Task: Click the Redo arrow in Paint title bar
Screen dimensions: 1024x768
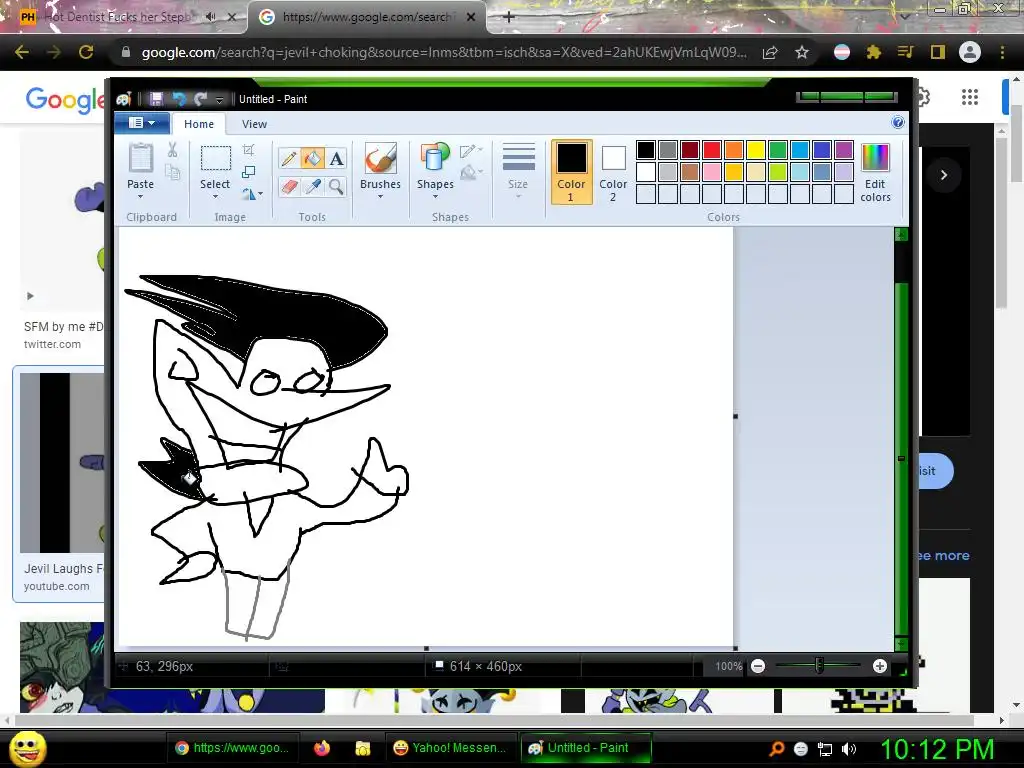Action: tap(200, 99)
